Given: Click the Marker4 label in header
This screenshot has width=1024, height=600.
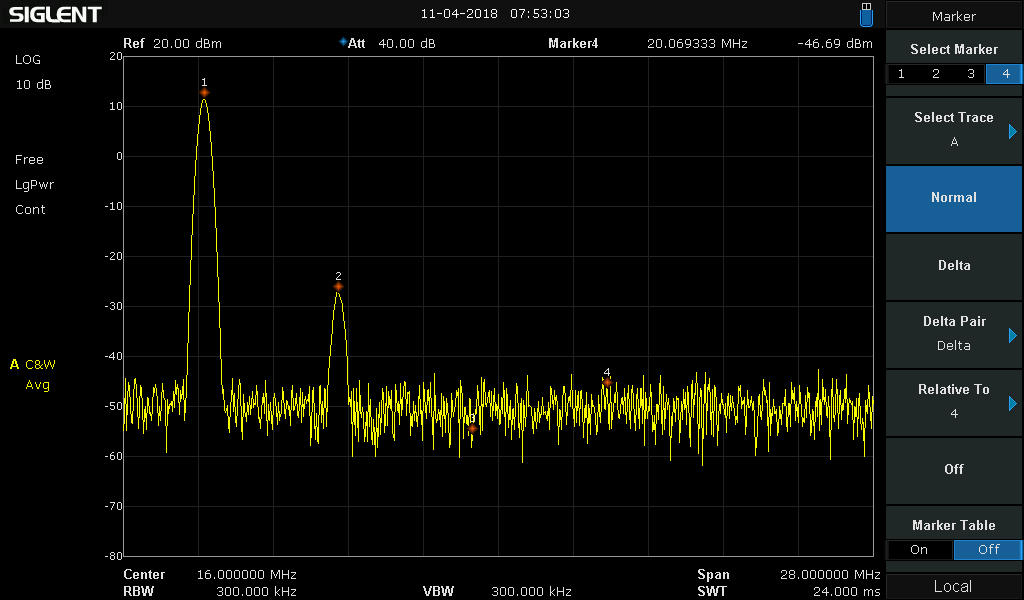Looking at the screenshot, I should (573, 44).
